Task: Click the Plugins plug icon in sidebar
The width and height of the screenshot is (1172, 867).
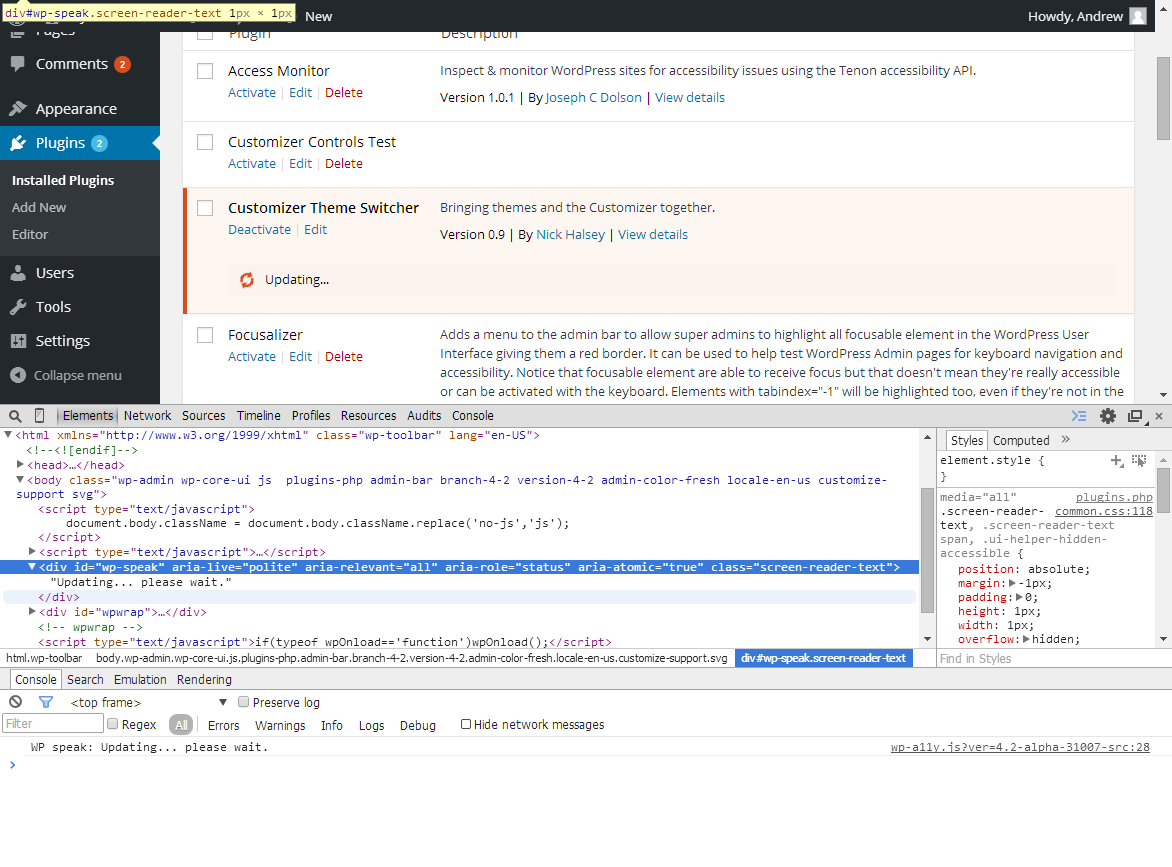Action: (18, 143)
